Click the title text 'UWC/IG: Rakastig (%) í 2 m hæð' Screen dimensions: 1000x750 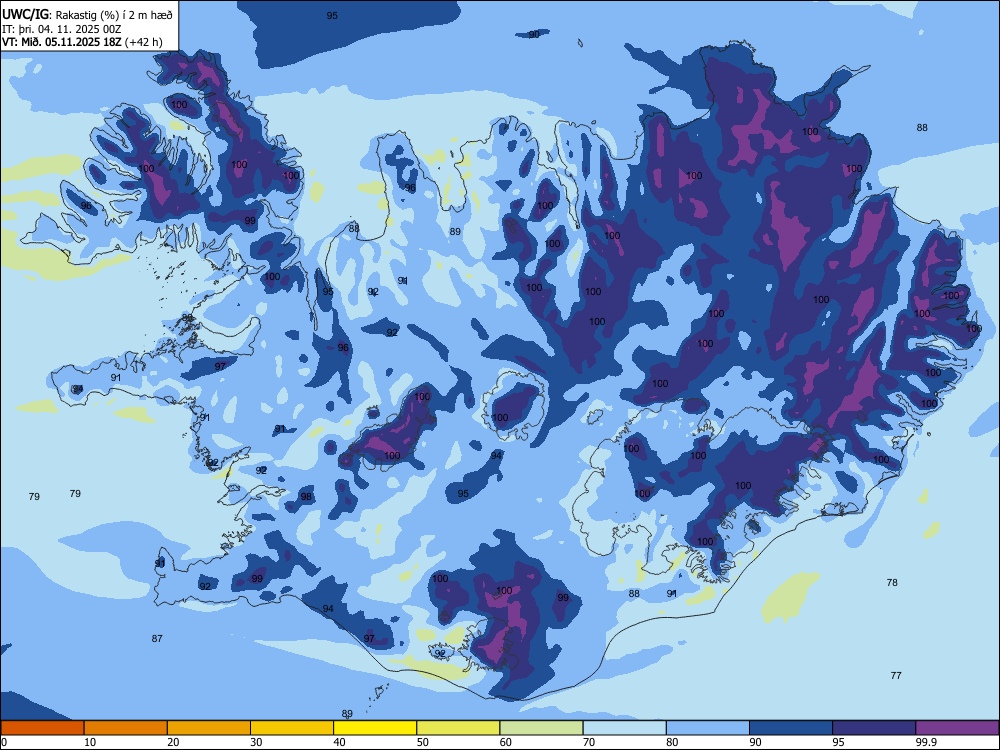[x=87, y=15]
